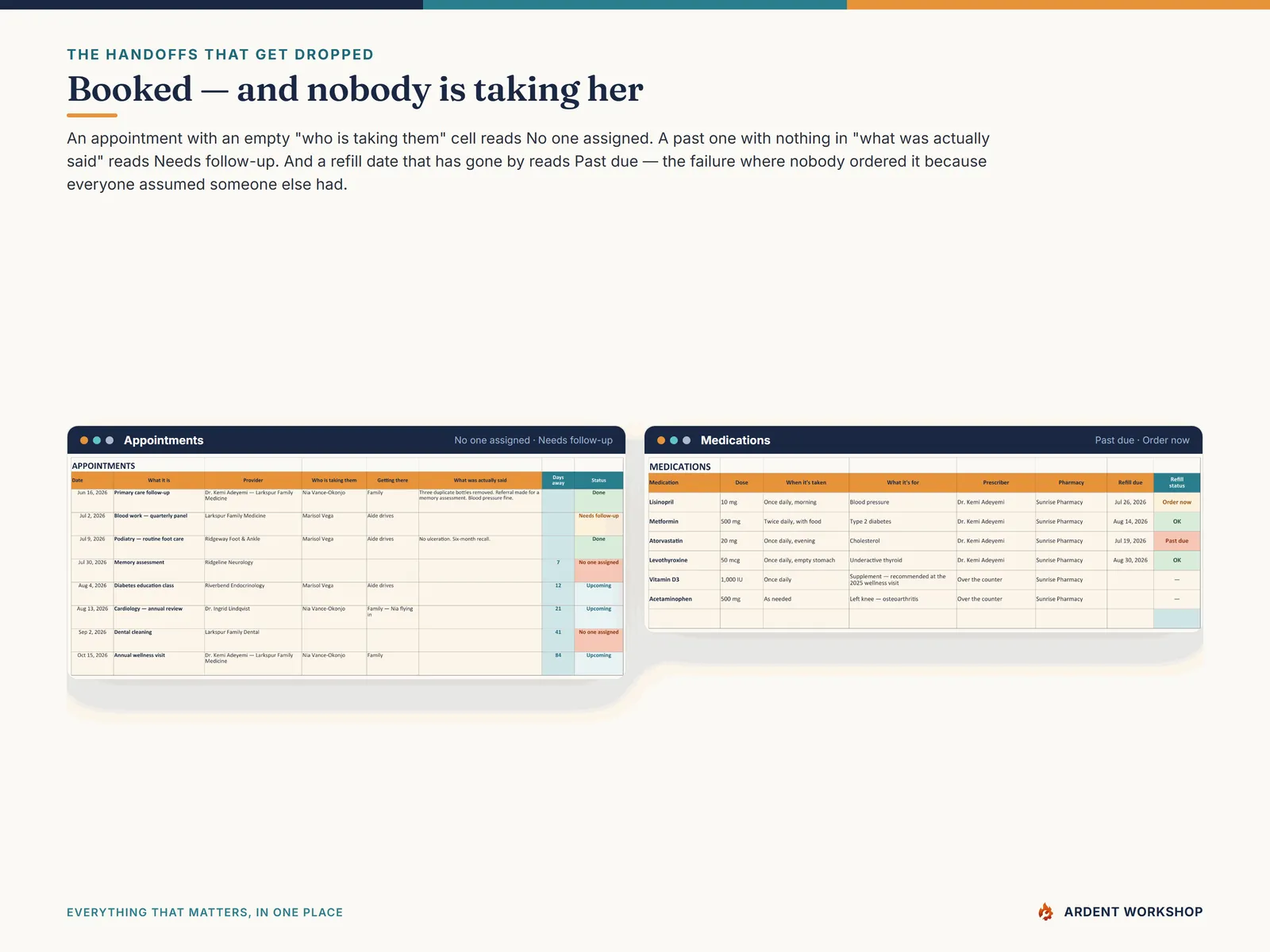
Task: Select the Memory assessment appointment row
Action: [x=347, y=570]
